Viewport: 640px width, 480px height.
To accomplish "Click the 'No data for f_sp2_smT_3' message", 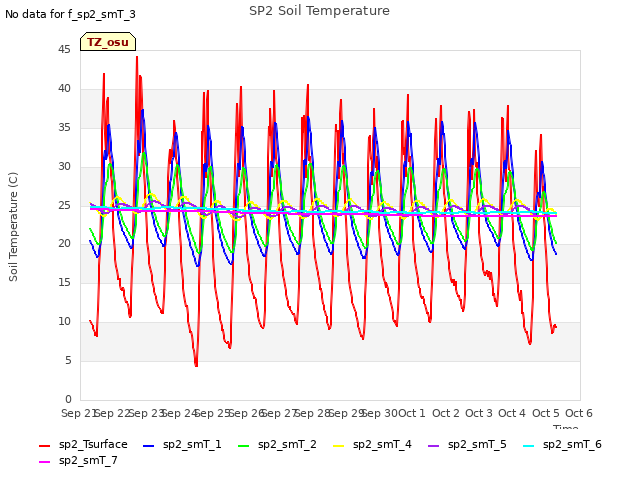I will click(x=70, y=14).
